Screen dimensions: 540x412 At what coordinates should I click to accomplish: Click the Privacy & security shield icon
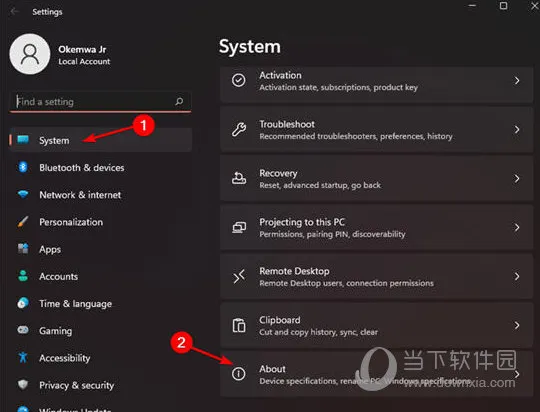pos(23,384)
